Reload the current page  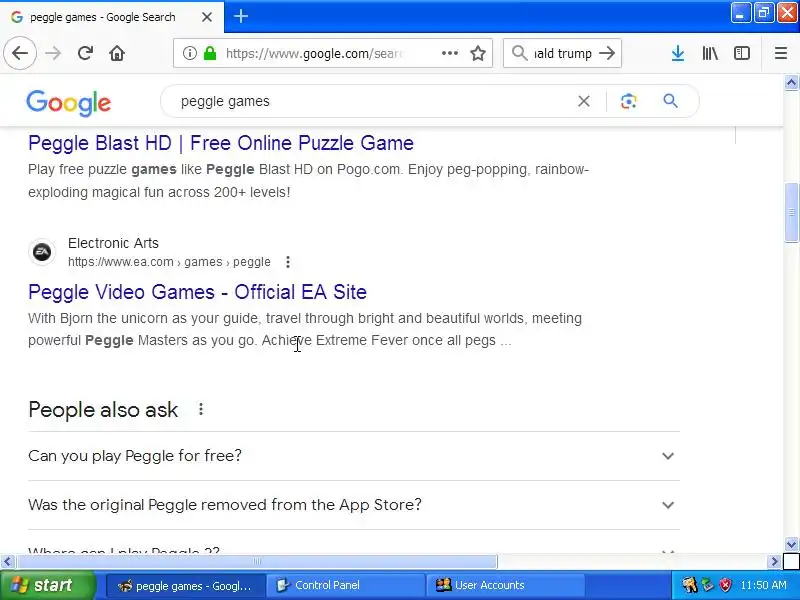coord(85,53)
